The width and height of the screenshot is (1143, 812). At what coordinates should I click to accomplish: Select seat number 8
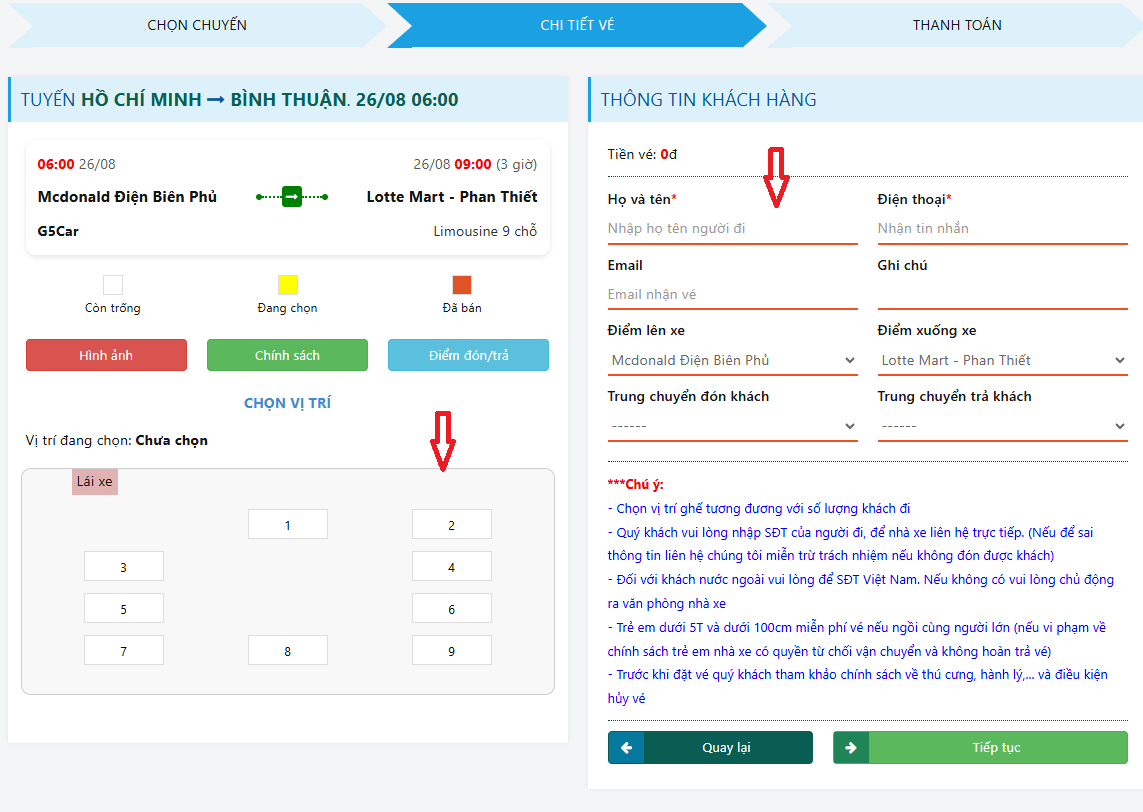[288, 651]
